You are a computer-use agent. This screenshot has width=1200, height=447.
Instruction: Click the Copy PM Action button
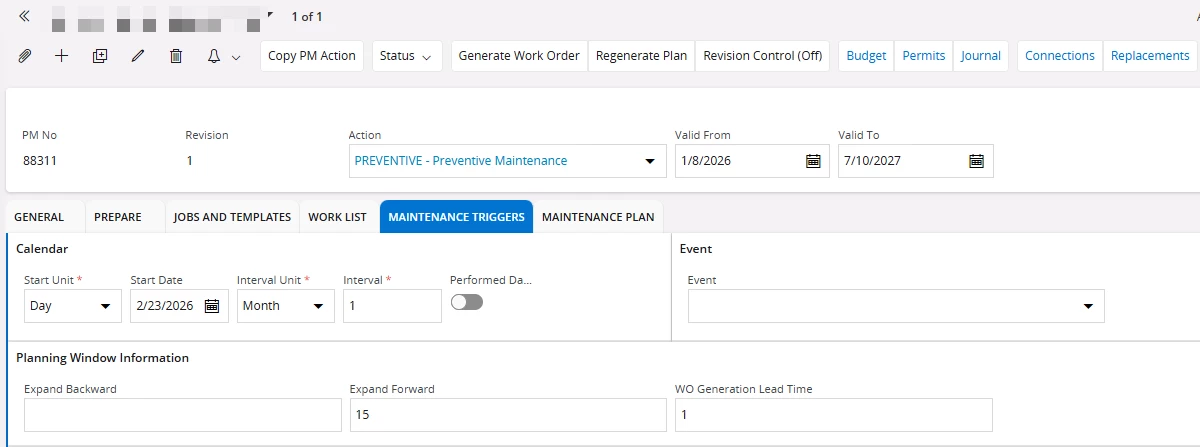[312, 56]
